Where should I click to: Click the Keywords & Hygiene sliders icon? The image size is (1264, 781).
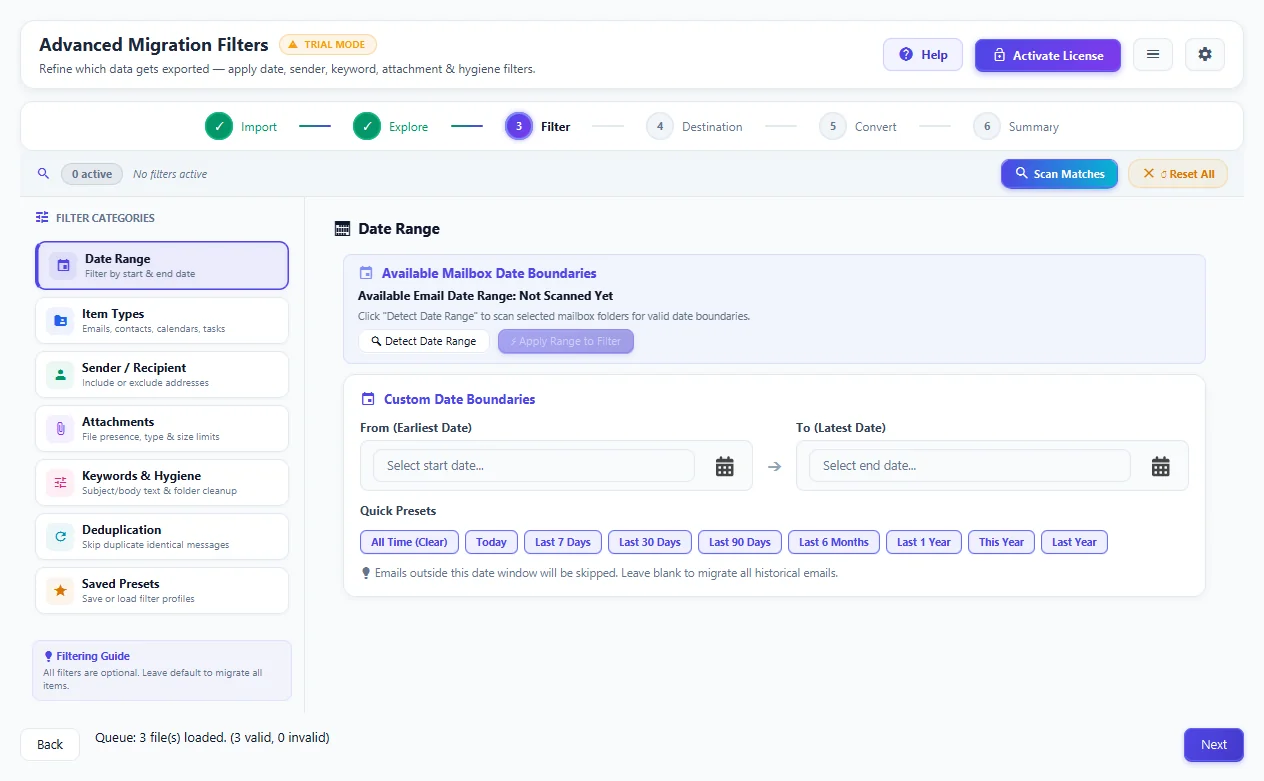tap(60, 483)
